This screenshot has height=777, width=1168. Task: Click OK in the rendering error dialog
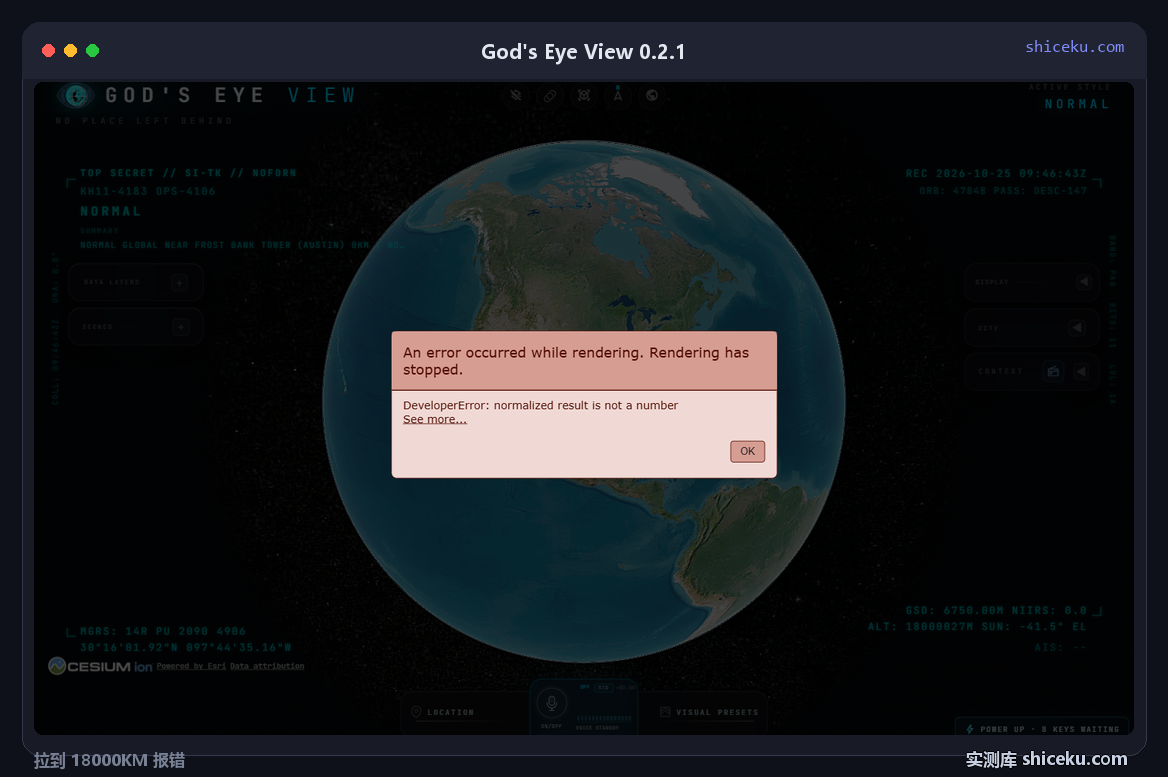coord(747,451)
